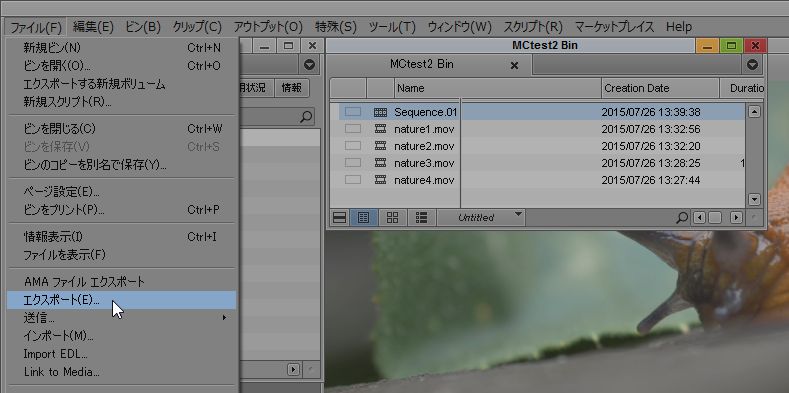Screen dimensions: 789x393
Task: Choose Import EDL... menu entry
Action: (122, 354)
